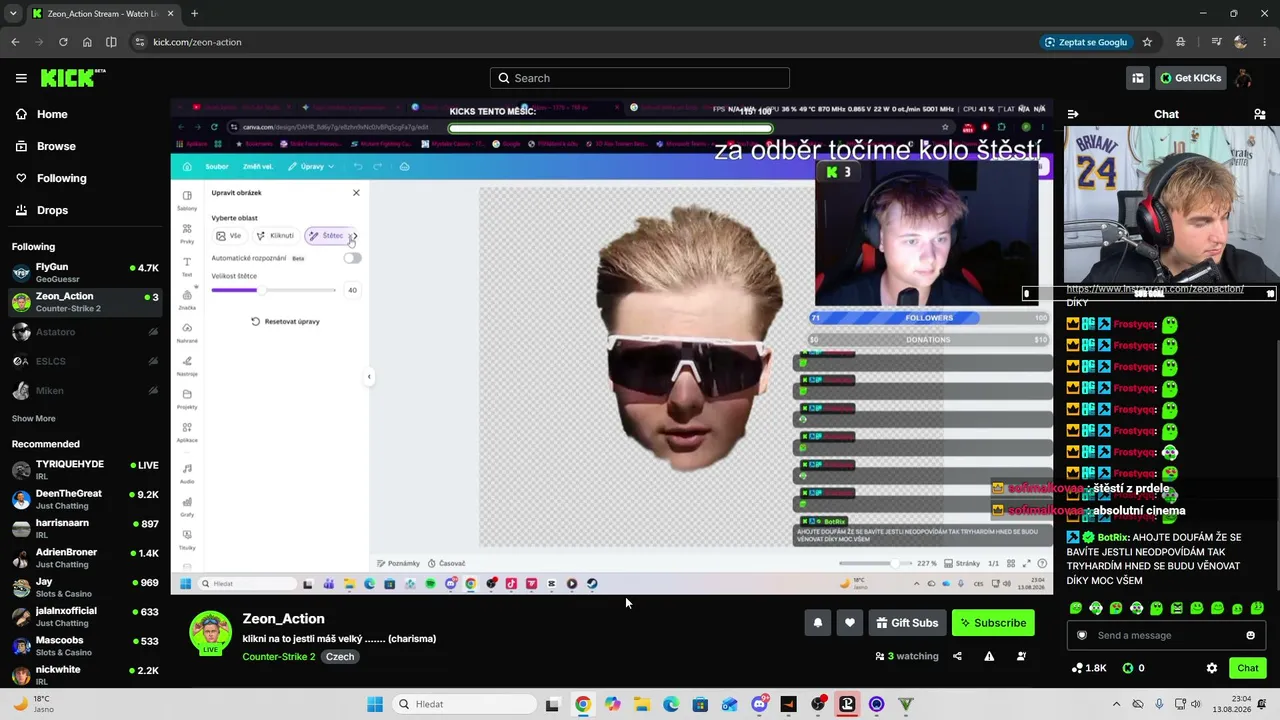Collapse the chat panel with arrow icon
Viewport: 1280px width, 720px height.
[x=1073, y=114]
